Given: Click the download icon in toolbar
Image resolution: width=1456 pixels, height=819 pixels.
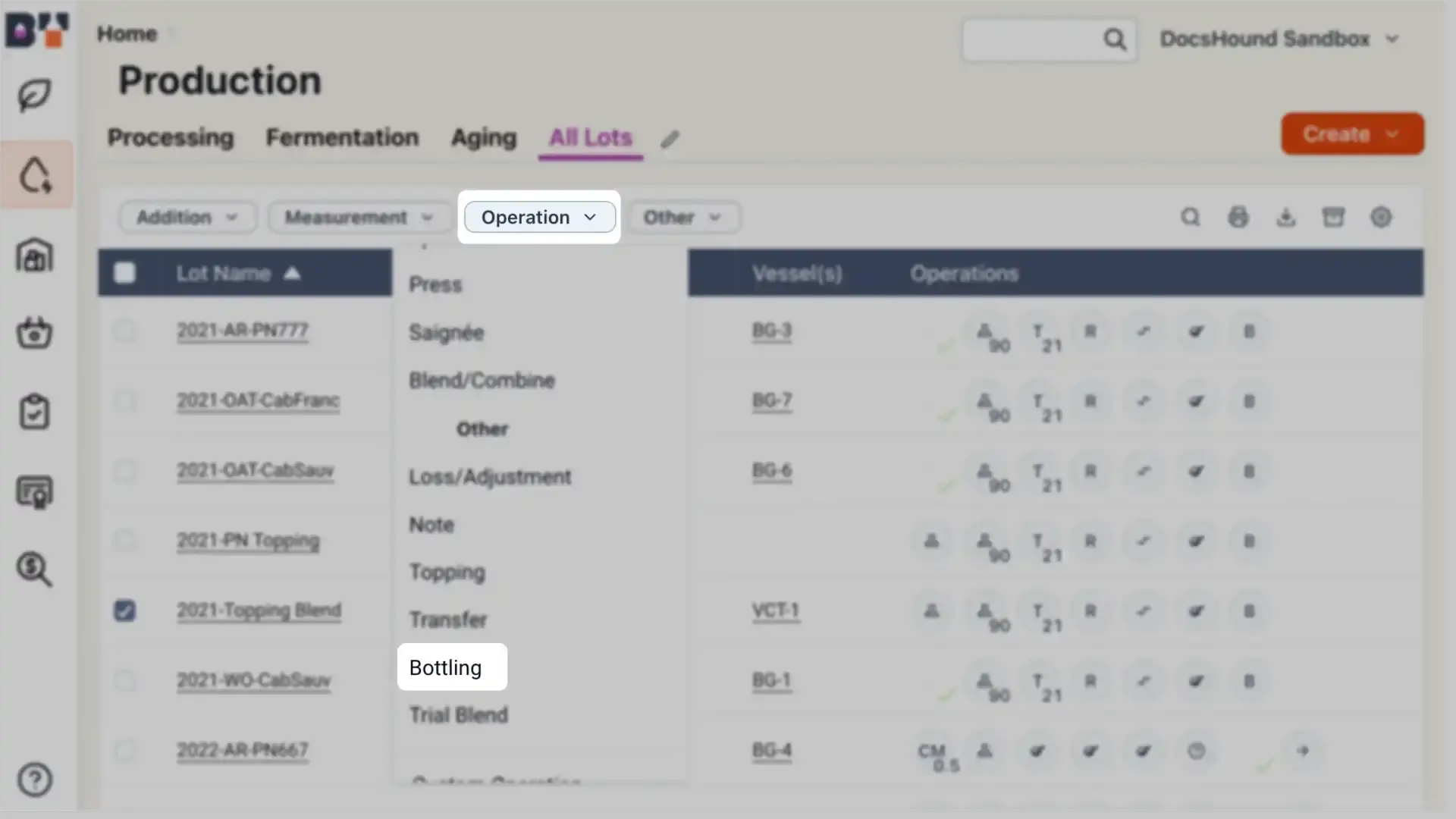Looking at the screenshot, I should point(1286,217).
